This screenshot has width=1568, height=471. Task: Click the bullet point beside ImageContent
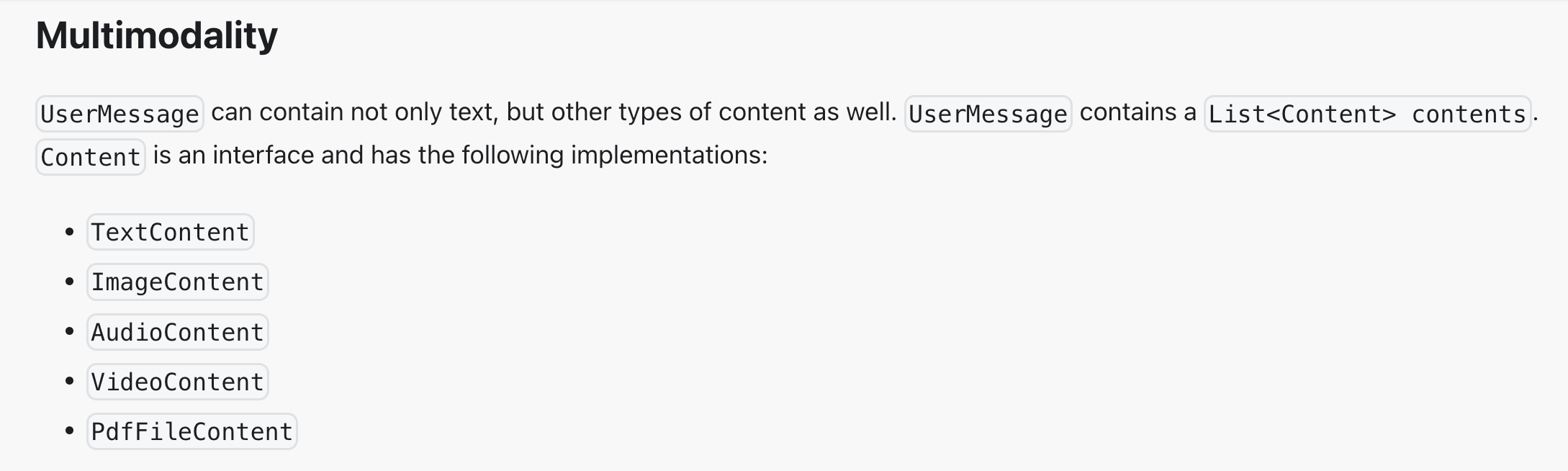pyautogui.click(x=70, y=282)
